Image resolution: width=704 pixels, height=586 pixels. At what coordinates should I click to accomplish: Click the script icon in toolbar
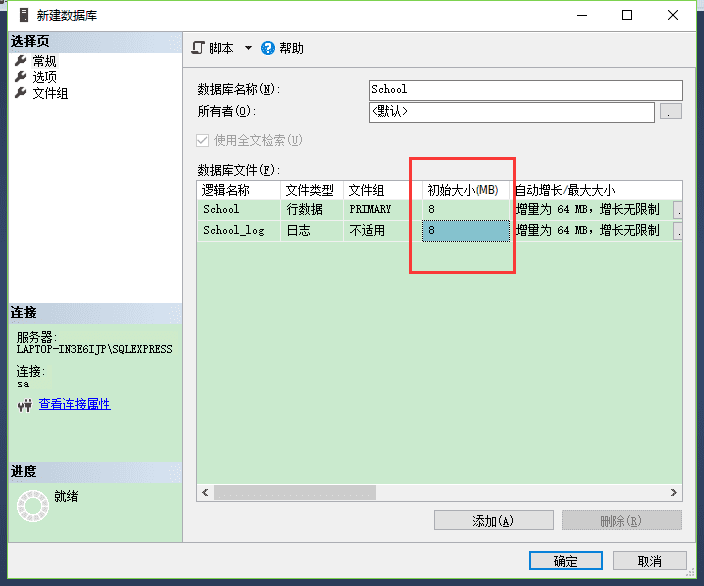[198, 48]
